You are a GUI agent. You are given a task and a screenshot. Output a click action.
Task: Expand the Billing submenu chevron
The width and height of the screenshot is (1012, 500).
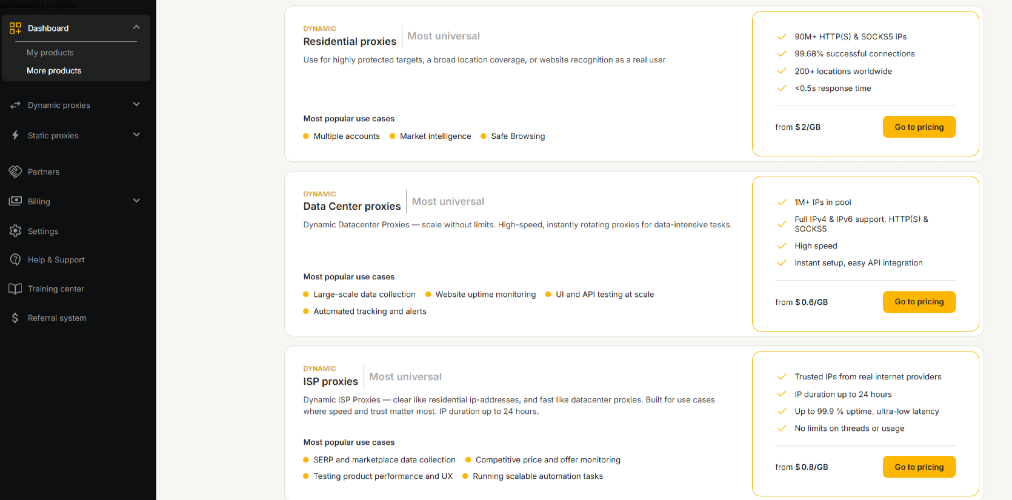point(136,201)
